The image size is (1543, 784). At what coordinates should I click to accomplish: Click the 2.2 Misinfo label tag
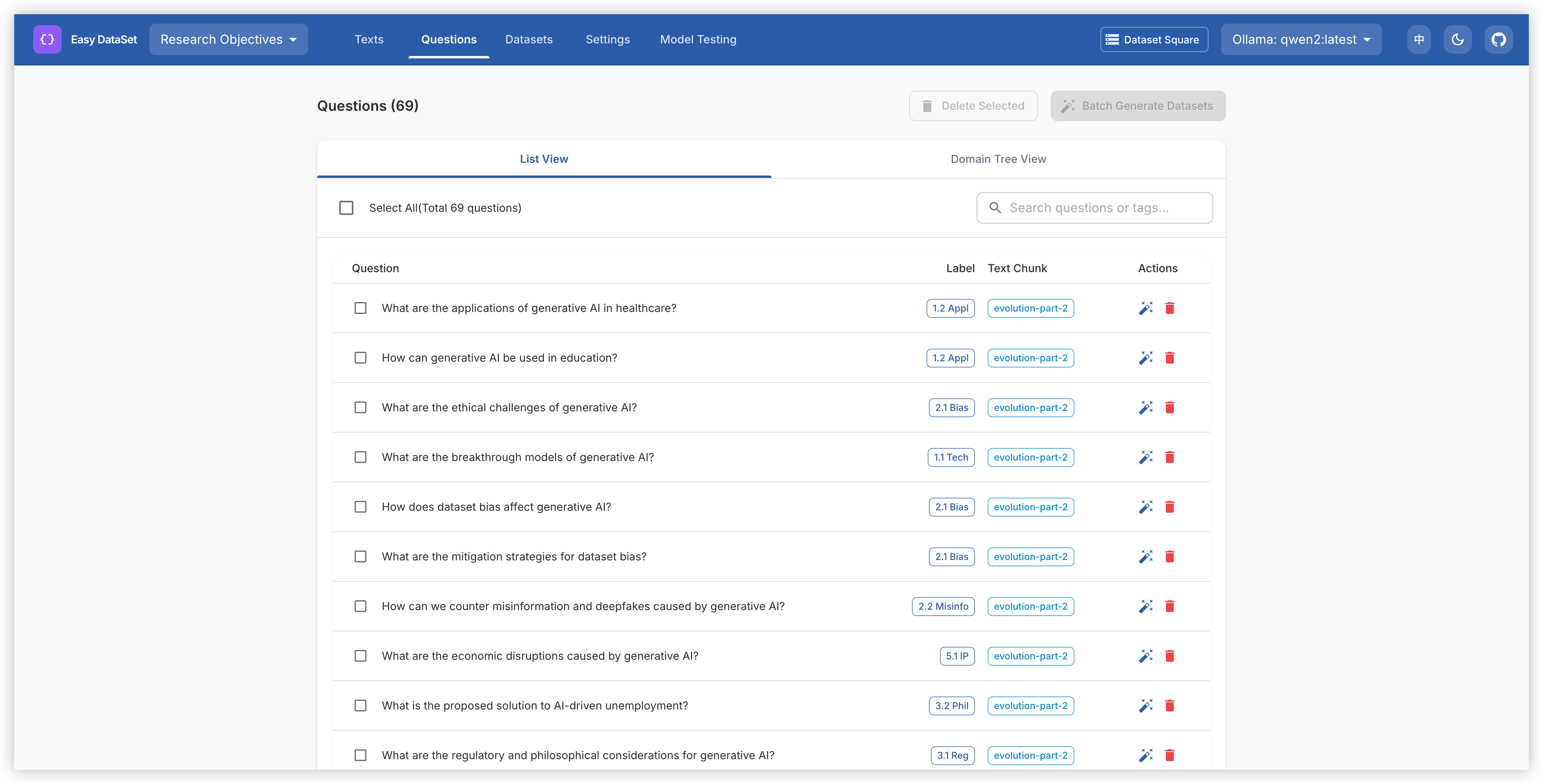(943, 607)
